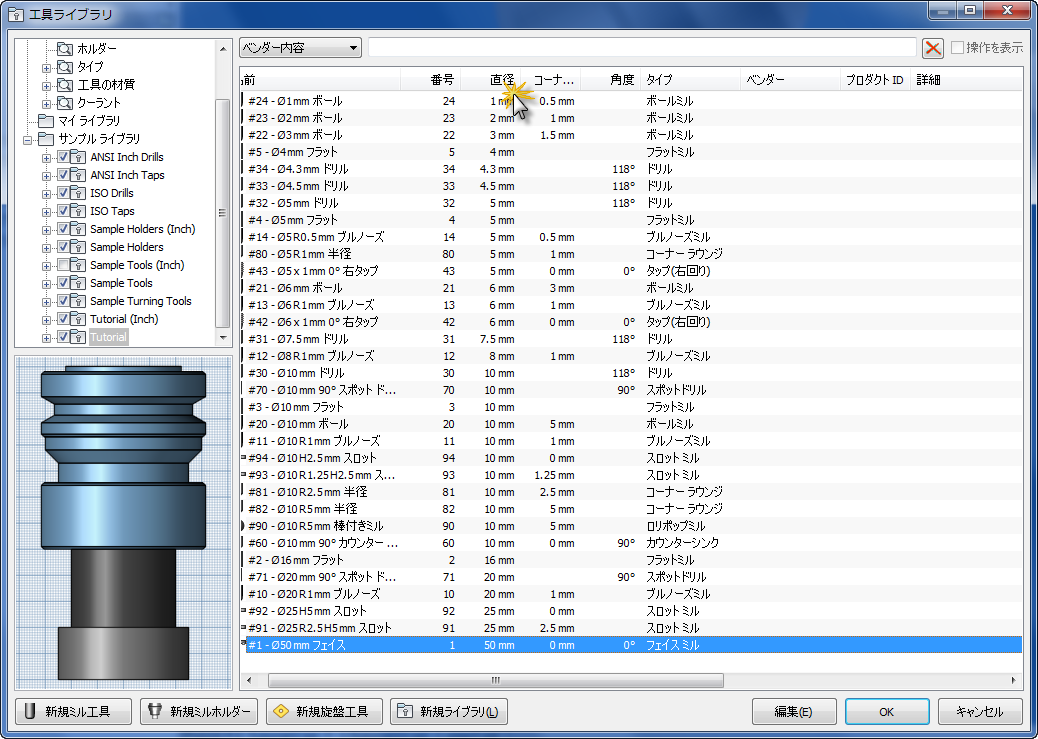
Task: Click the insert icon on 新規旋盤工具
Action: 281,711
